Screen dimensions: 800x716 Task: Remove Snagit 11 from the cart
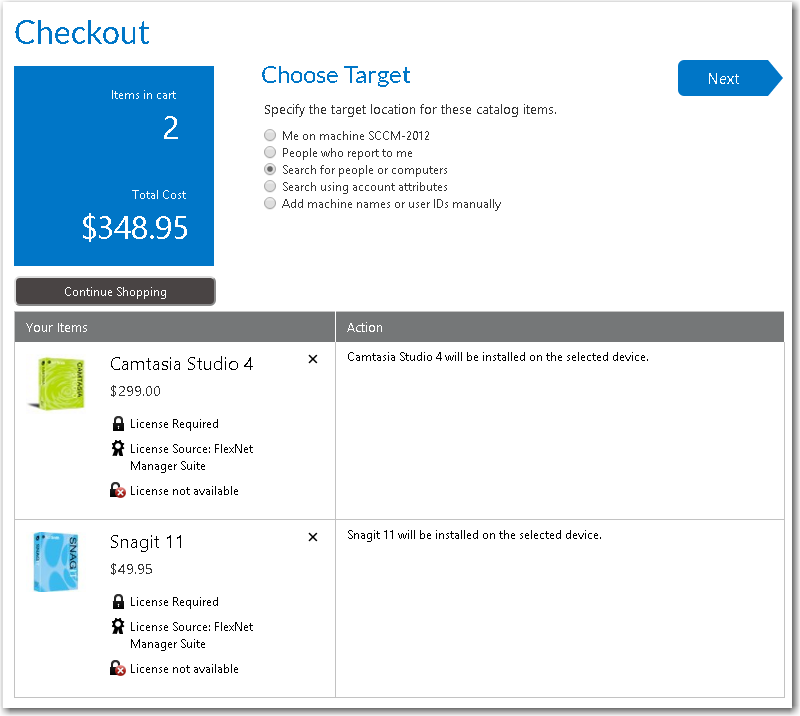click(x=312, y=537)
